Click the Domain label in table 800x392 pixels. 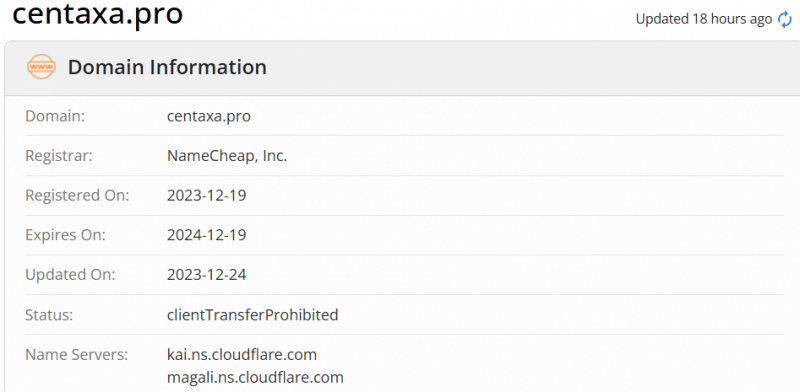[55, 116]
